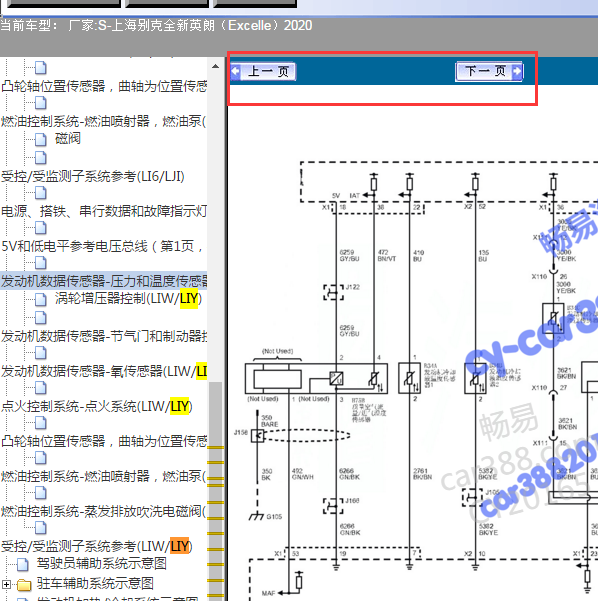Click document icon above 氧传感器(LIW row
598x601 pixels.
[x=41, y=353]
